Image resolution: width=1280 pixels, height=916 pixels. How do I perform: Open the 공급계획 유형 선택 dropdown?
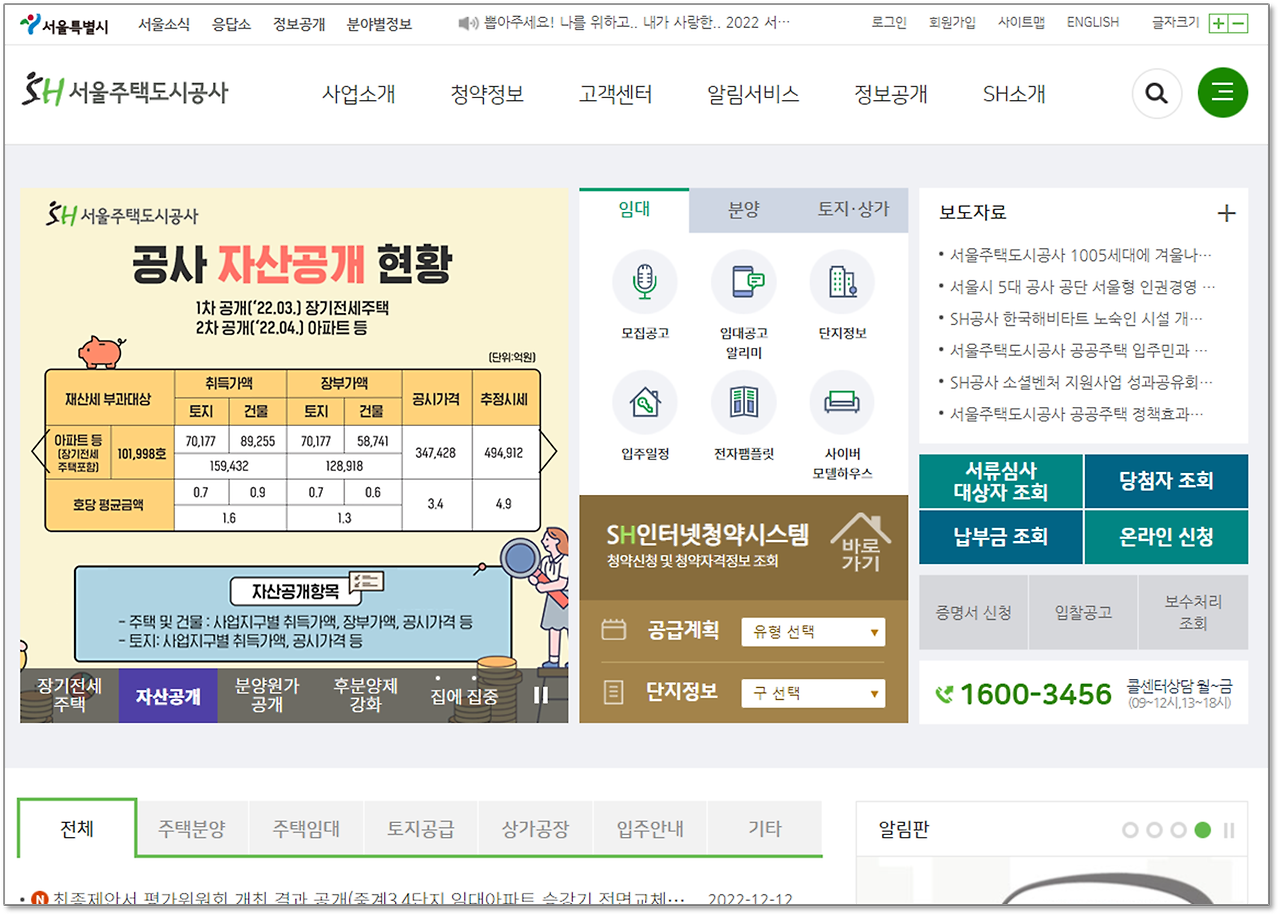tap(813, 632)
